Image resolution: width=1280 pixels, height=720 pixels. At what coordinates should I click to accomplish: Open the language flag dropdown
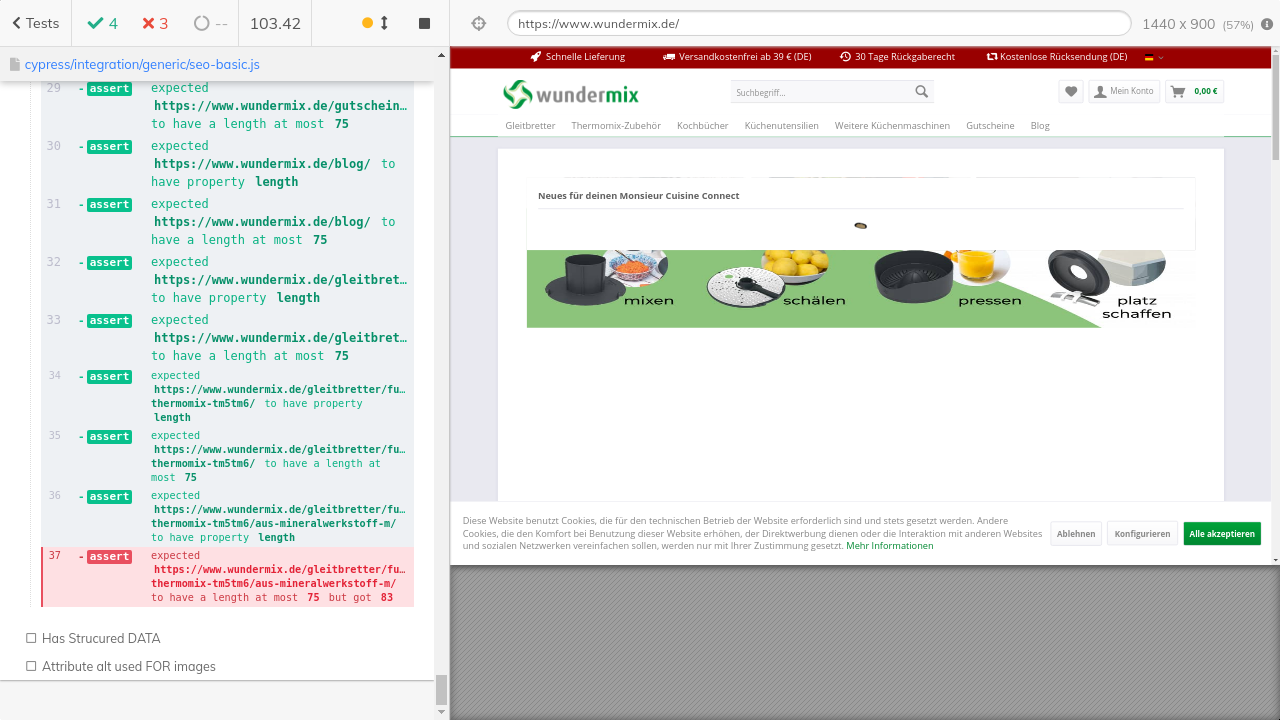(1154, 57)
